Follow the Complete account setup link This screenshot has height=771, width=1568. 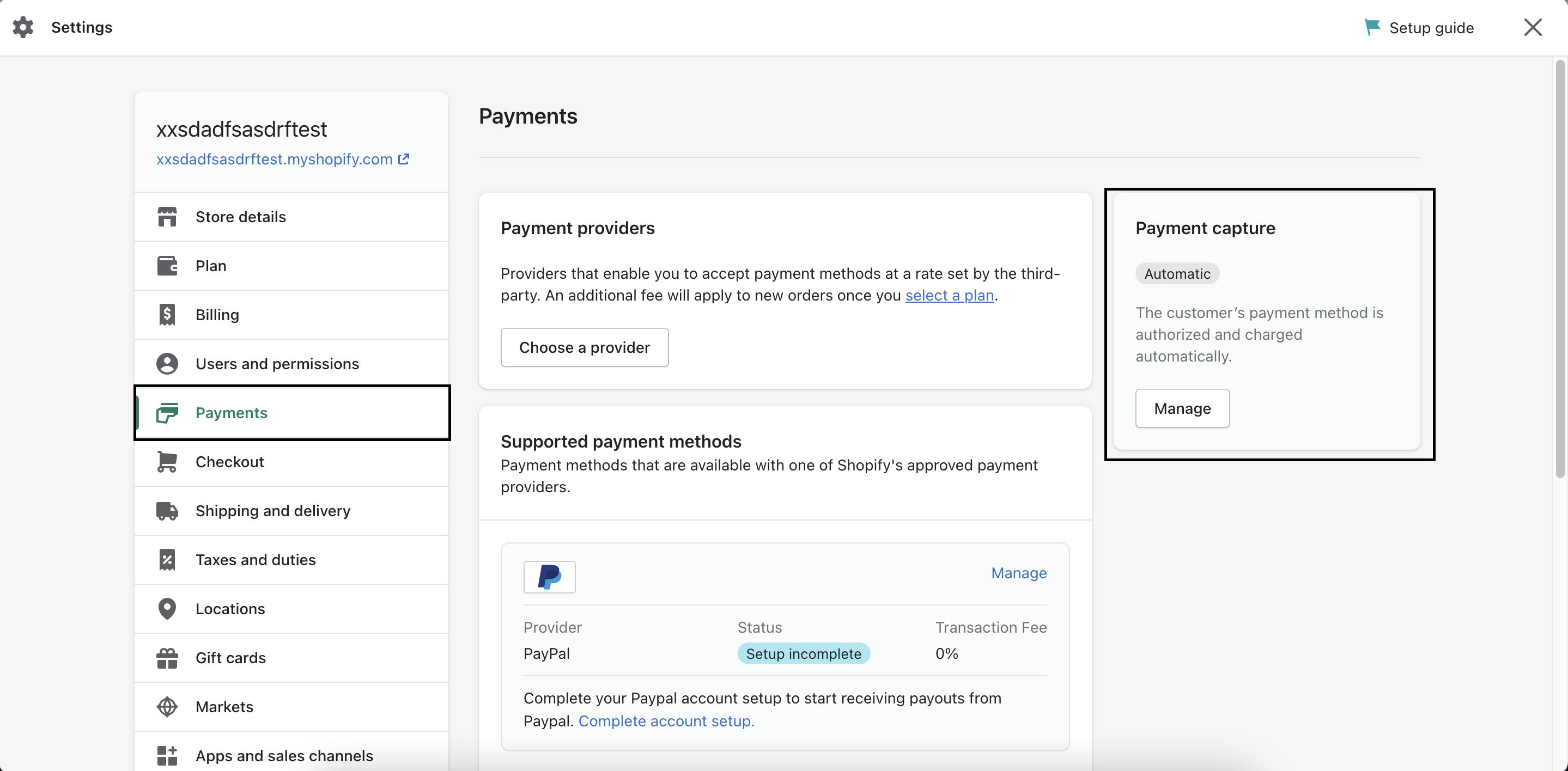(x=666, y=721)
